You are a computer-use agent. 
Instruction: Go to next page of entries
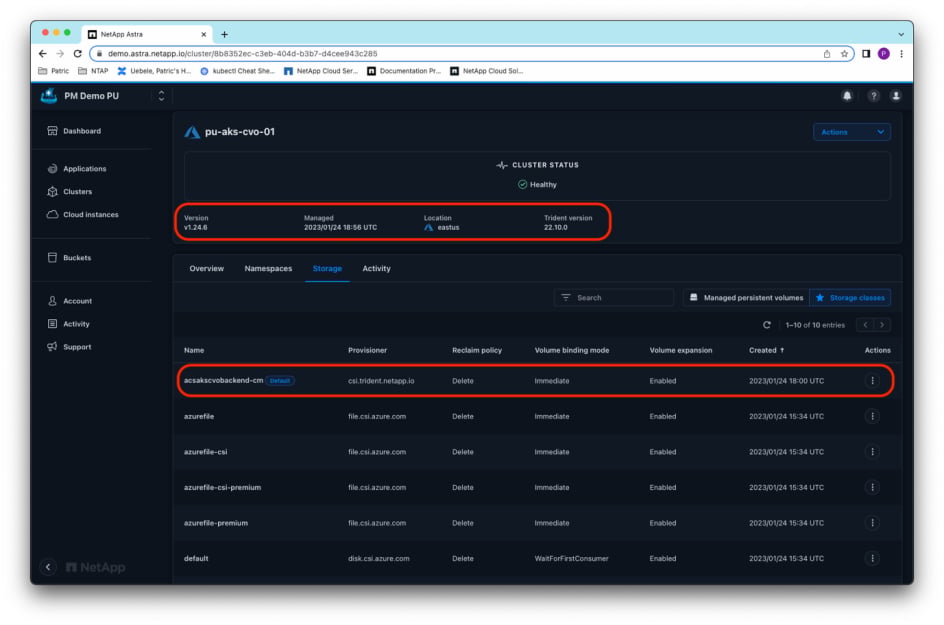tap(882, 325)
